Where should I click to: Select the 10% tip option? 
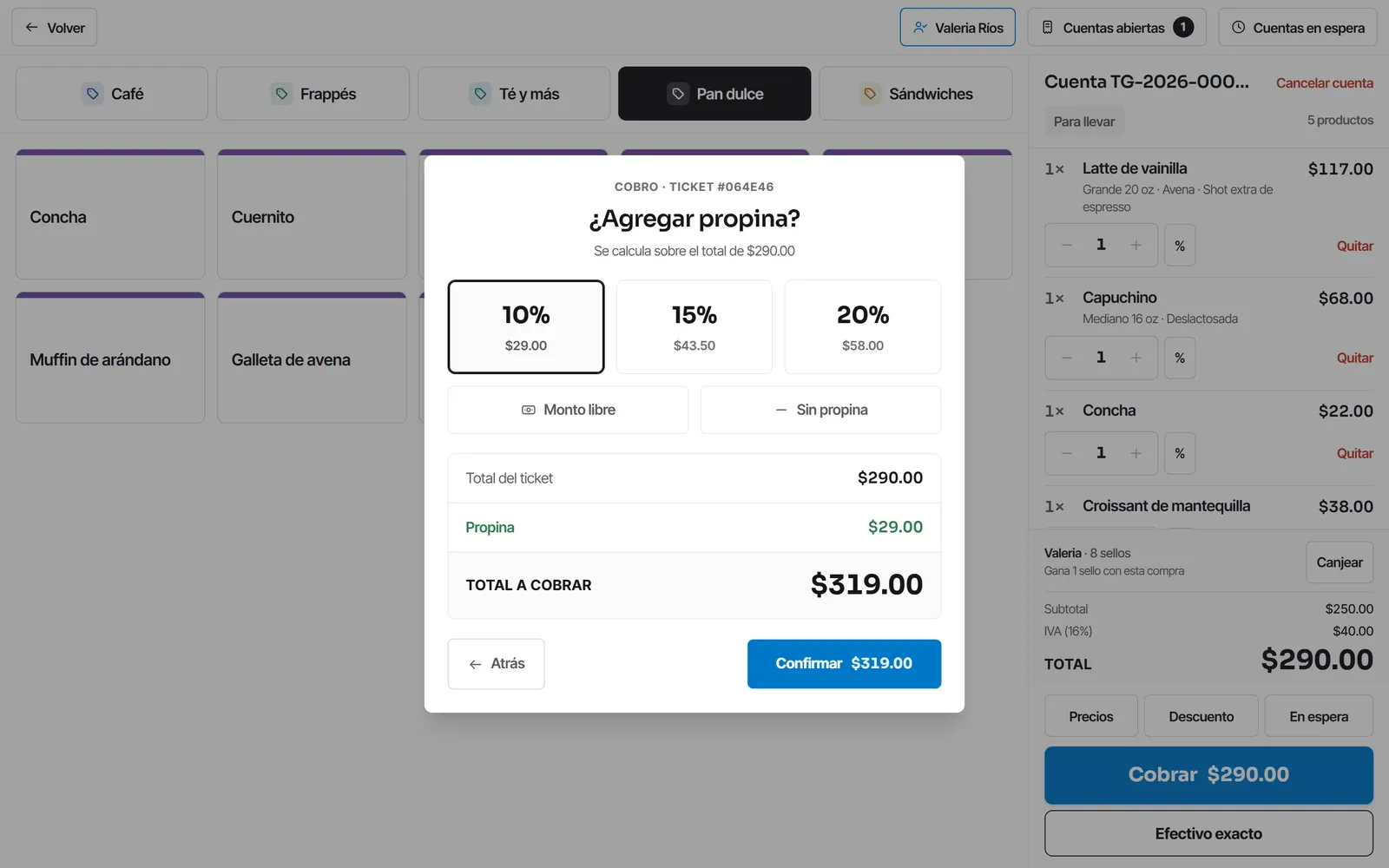coord(526,326)
